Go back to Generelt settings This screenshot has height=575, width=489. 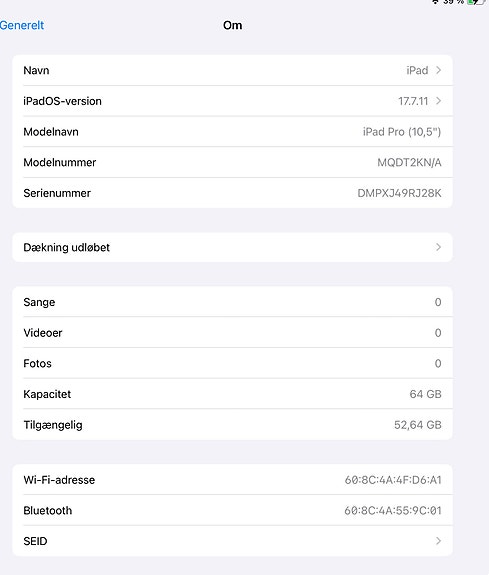[22, 25]
